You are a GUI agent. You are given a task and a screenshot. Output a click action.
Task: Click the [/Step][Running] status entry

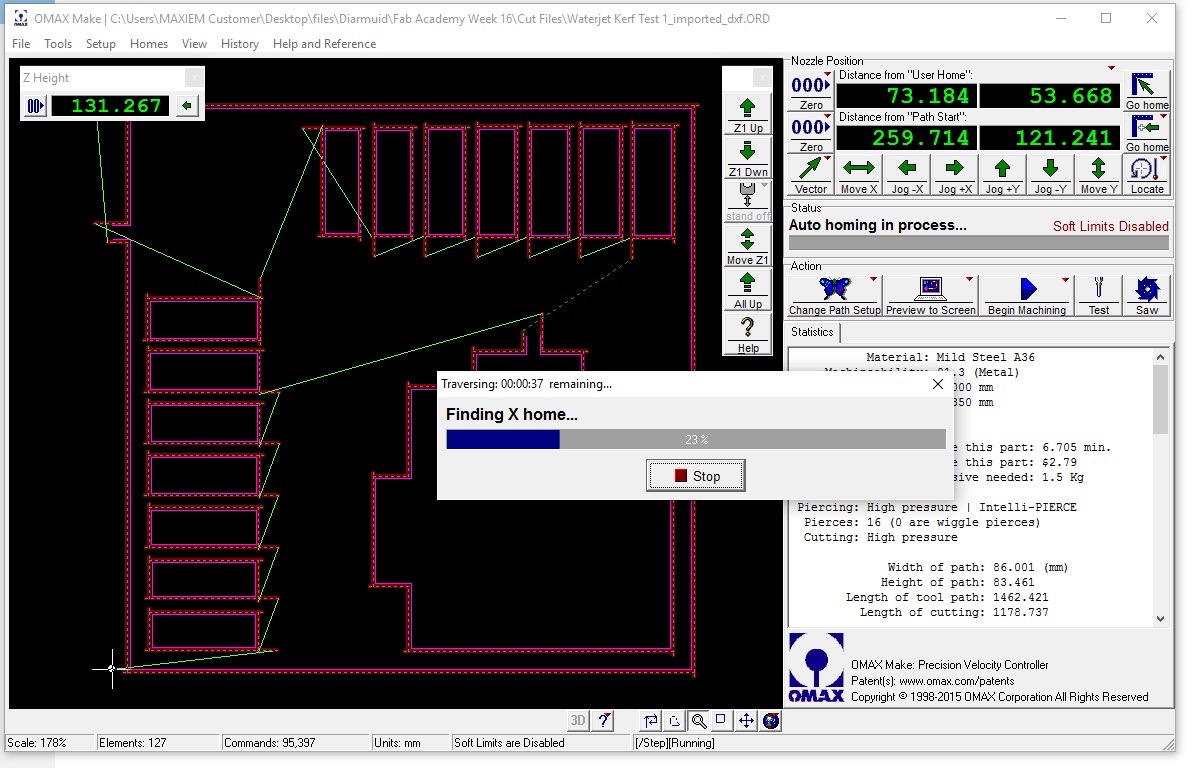click(x=675, y=743)
